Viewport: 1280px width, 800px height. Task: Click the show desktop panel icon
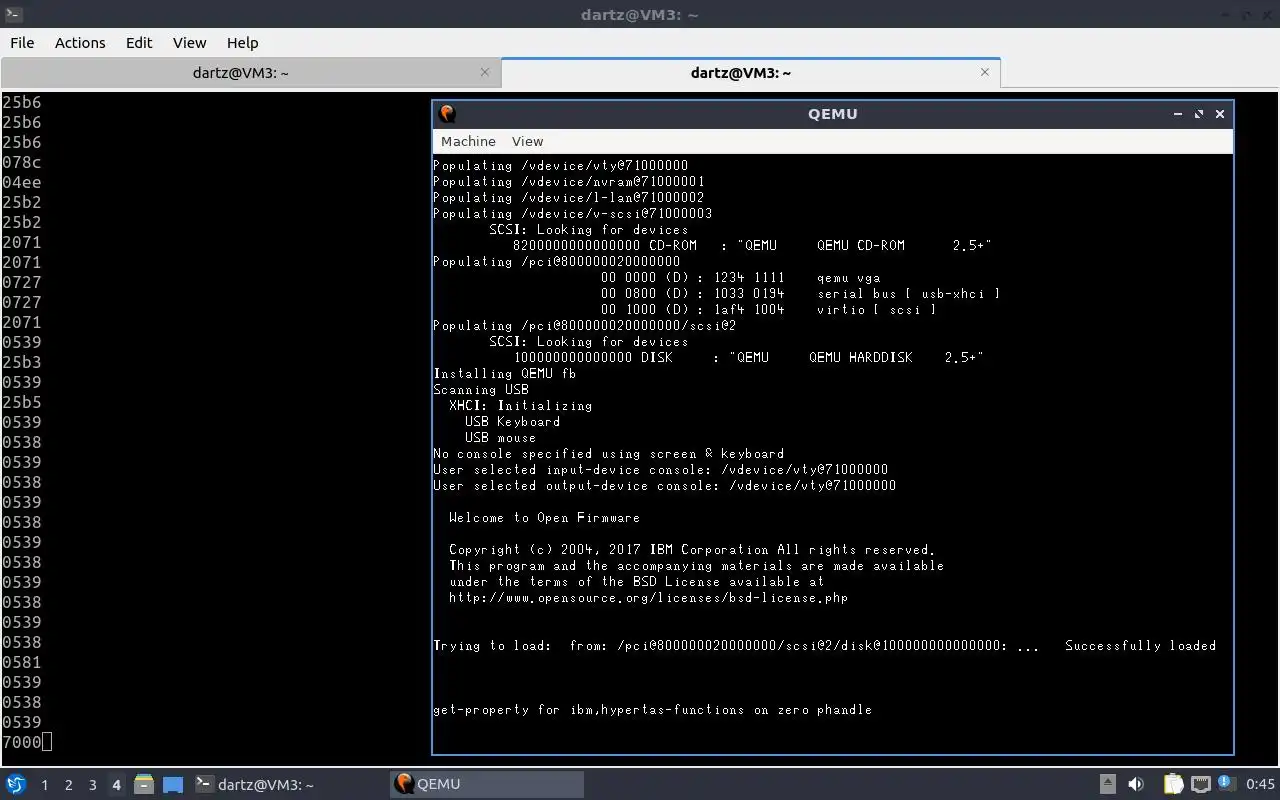173,784
